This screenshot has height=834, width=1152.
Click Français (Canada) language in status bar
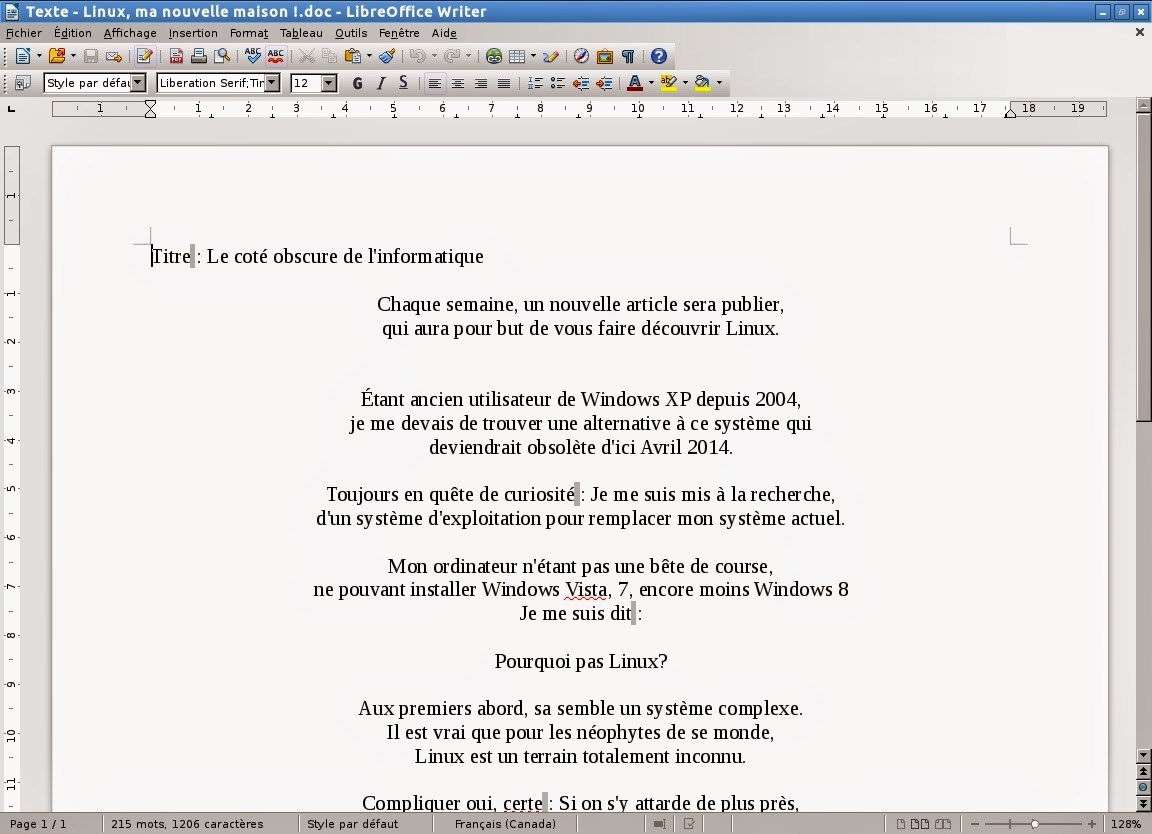(x=505, y=824)
